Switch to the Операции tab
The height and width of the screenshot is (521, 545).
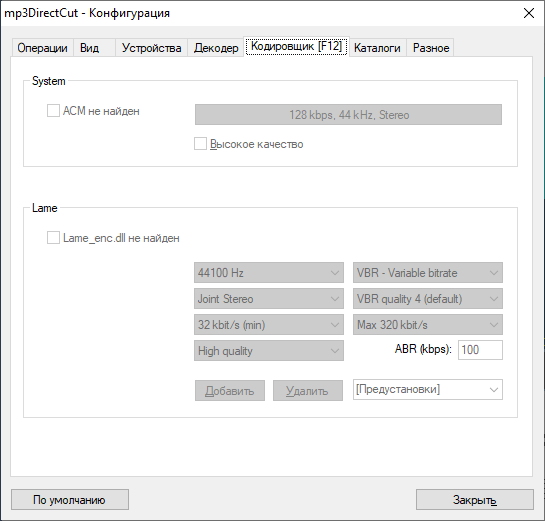42,48
